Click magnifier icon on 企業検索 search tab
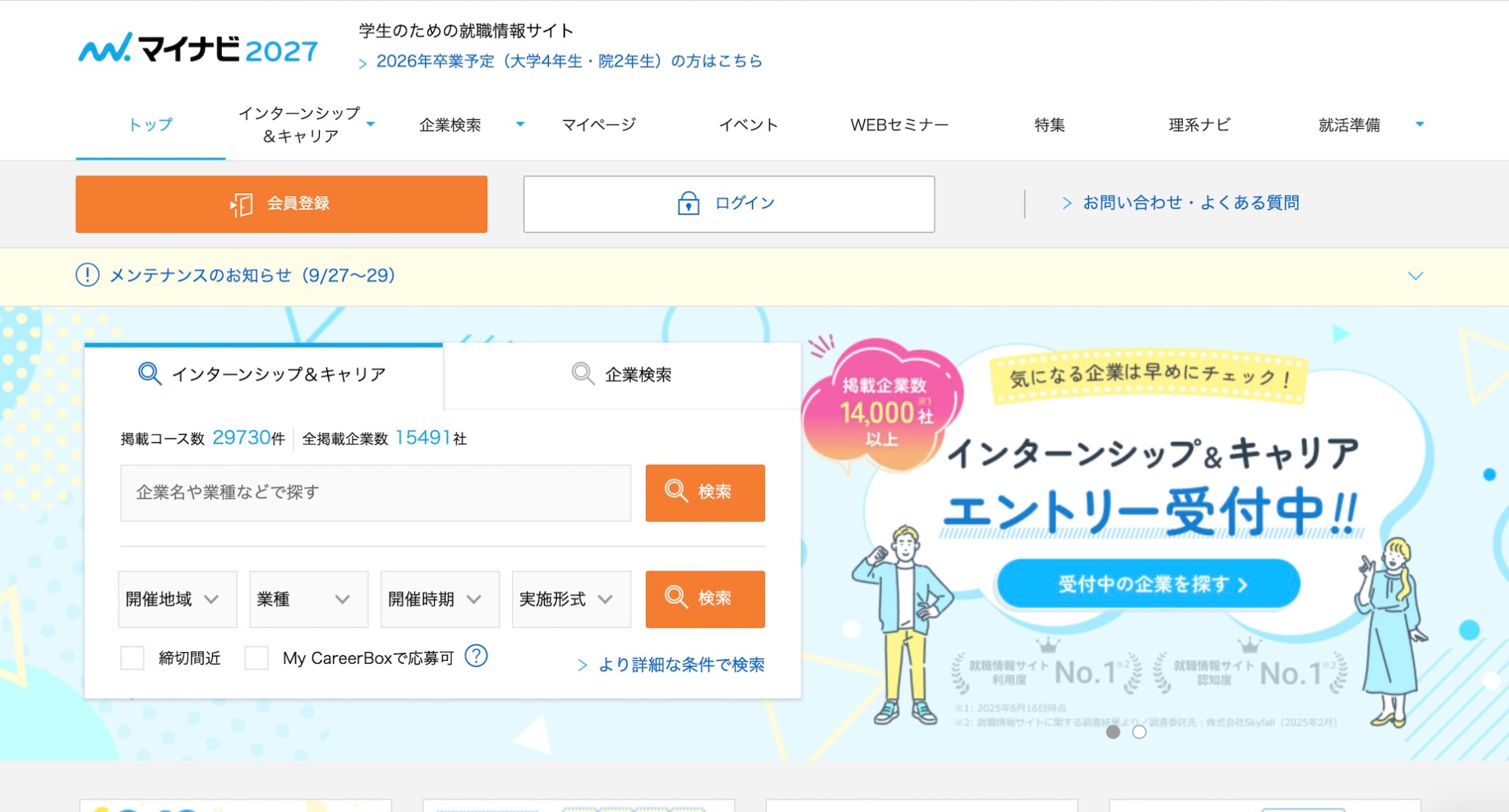The width and height of the screenshot is (1509, 812). (582, 374)
